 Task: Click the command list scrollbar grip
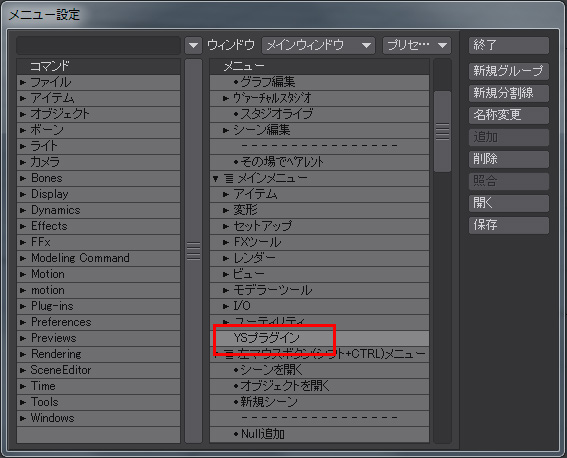pos(193,251)
